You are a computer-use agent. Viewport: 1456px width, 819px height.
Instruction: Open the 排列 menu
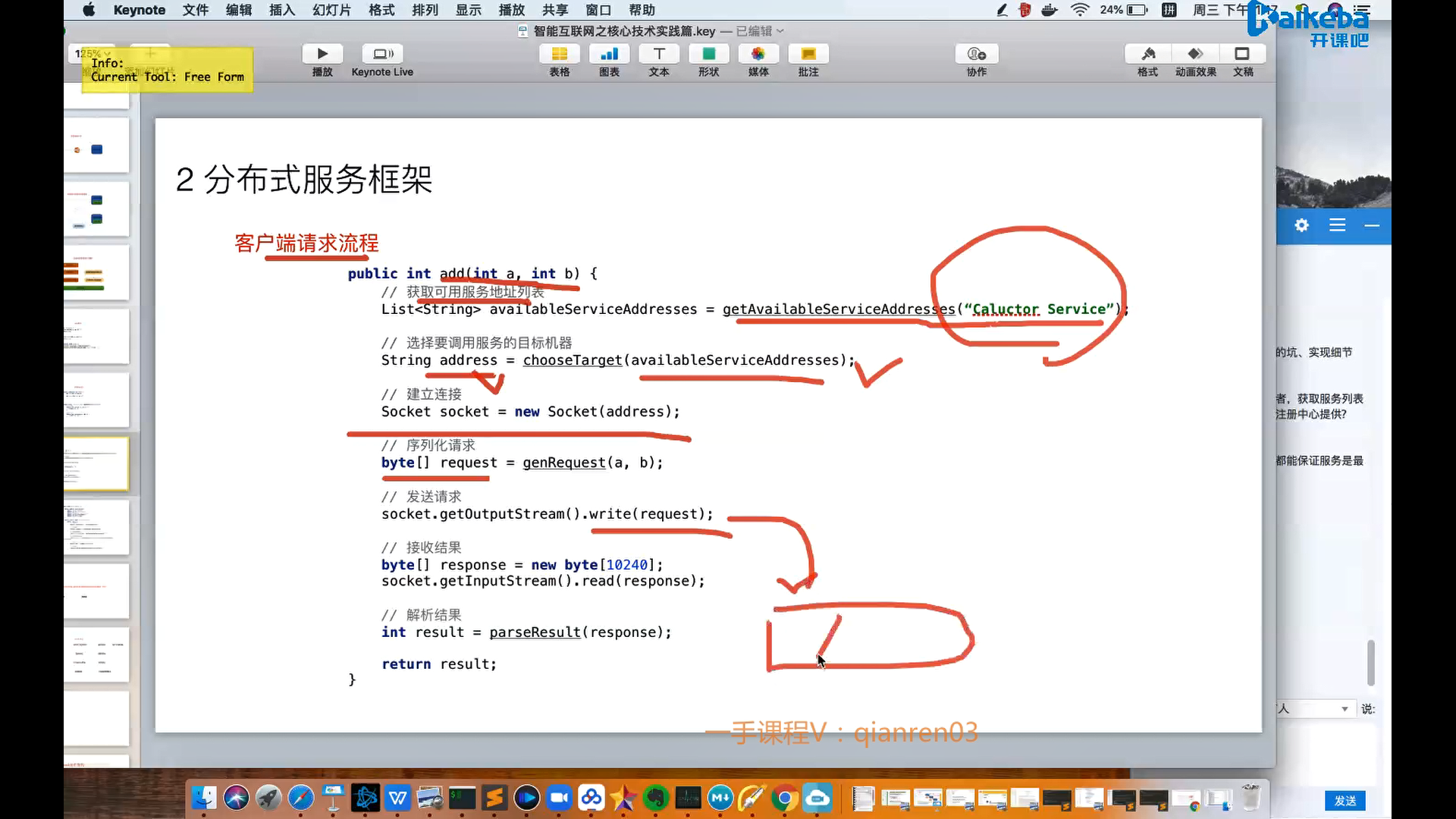point(425,10)
